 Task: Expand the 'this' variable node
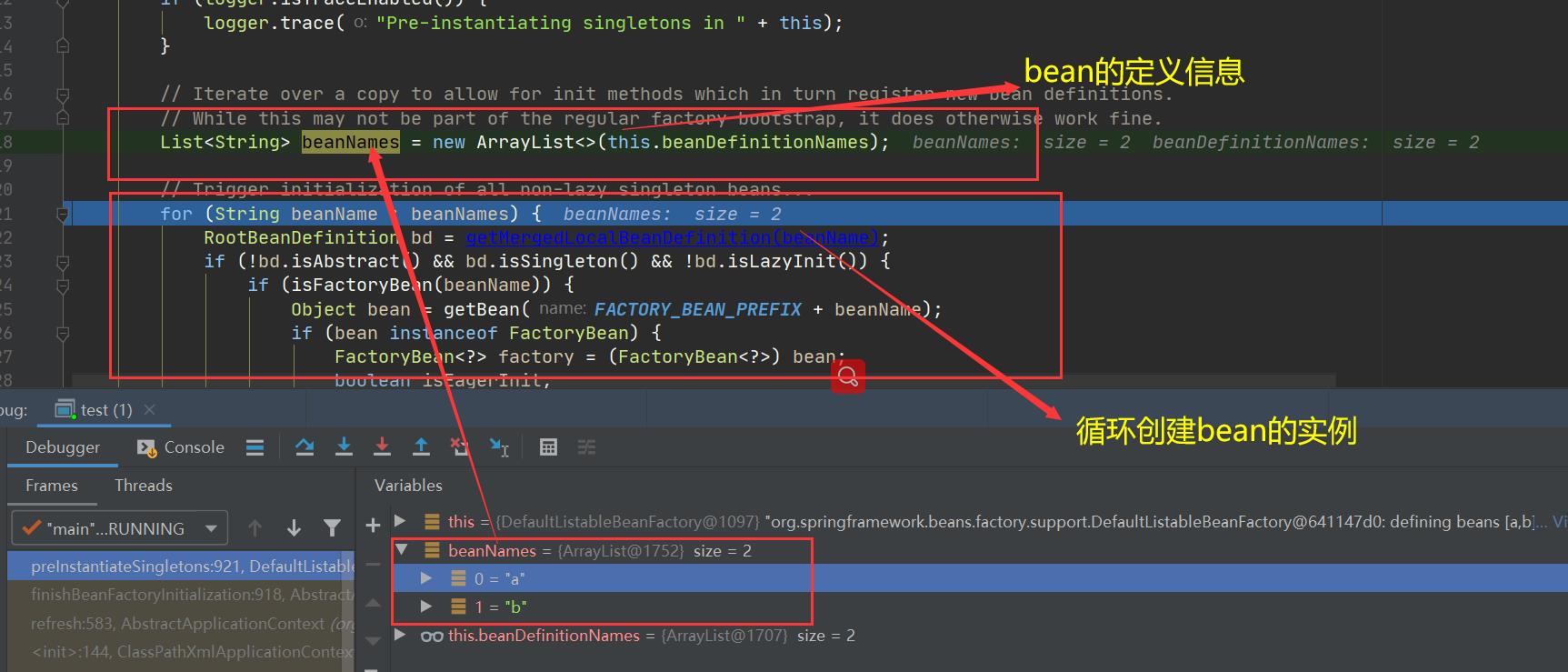pos(400,521)
